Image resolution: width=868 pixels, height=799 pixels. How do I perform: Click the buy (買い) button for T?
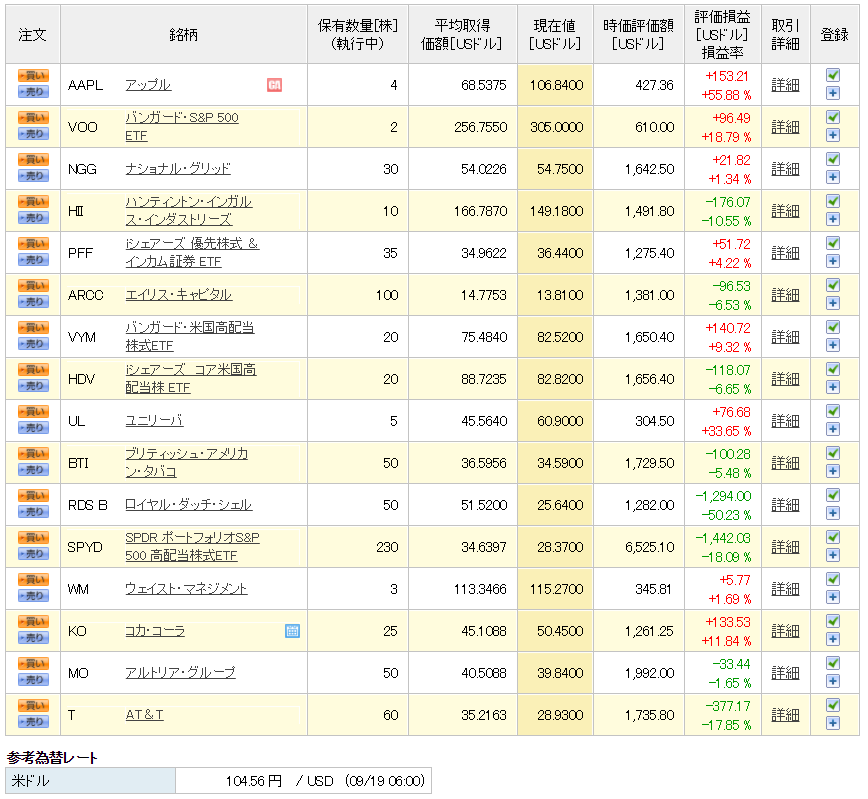coord(33,707)
